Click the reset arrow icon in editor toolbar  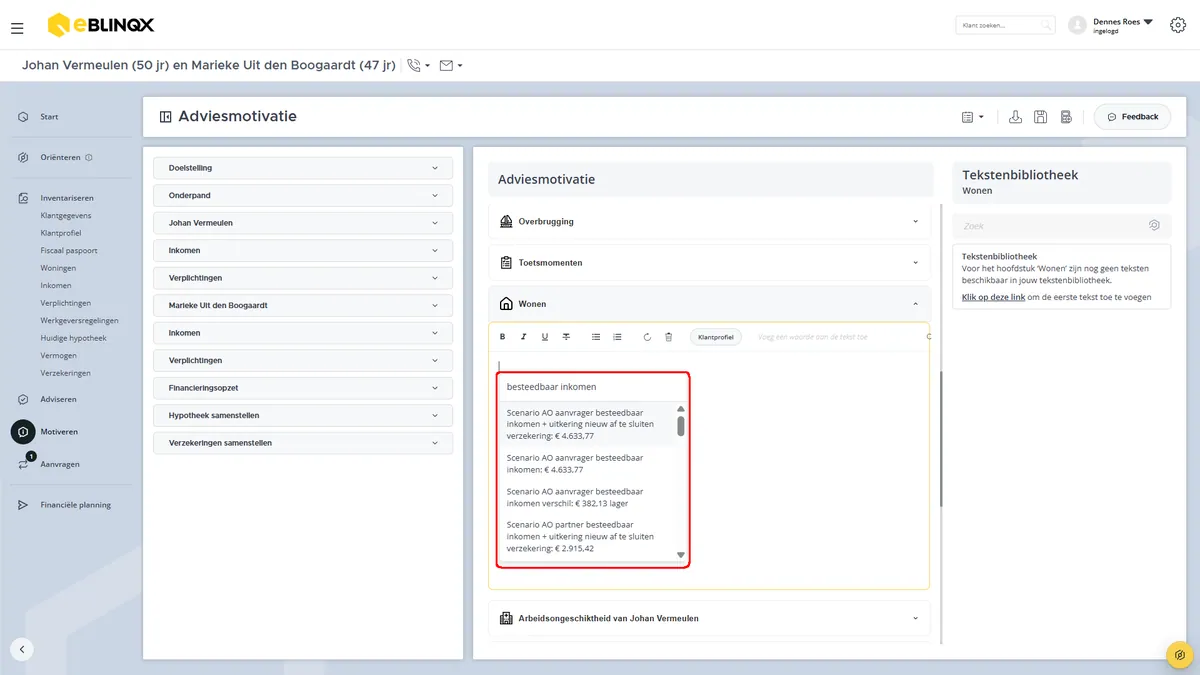(647, 337)
